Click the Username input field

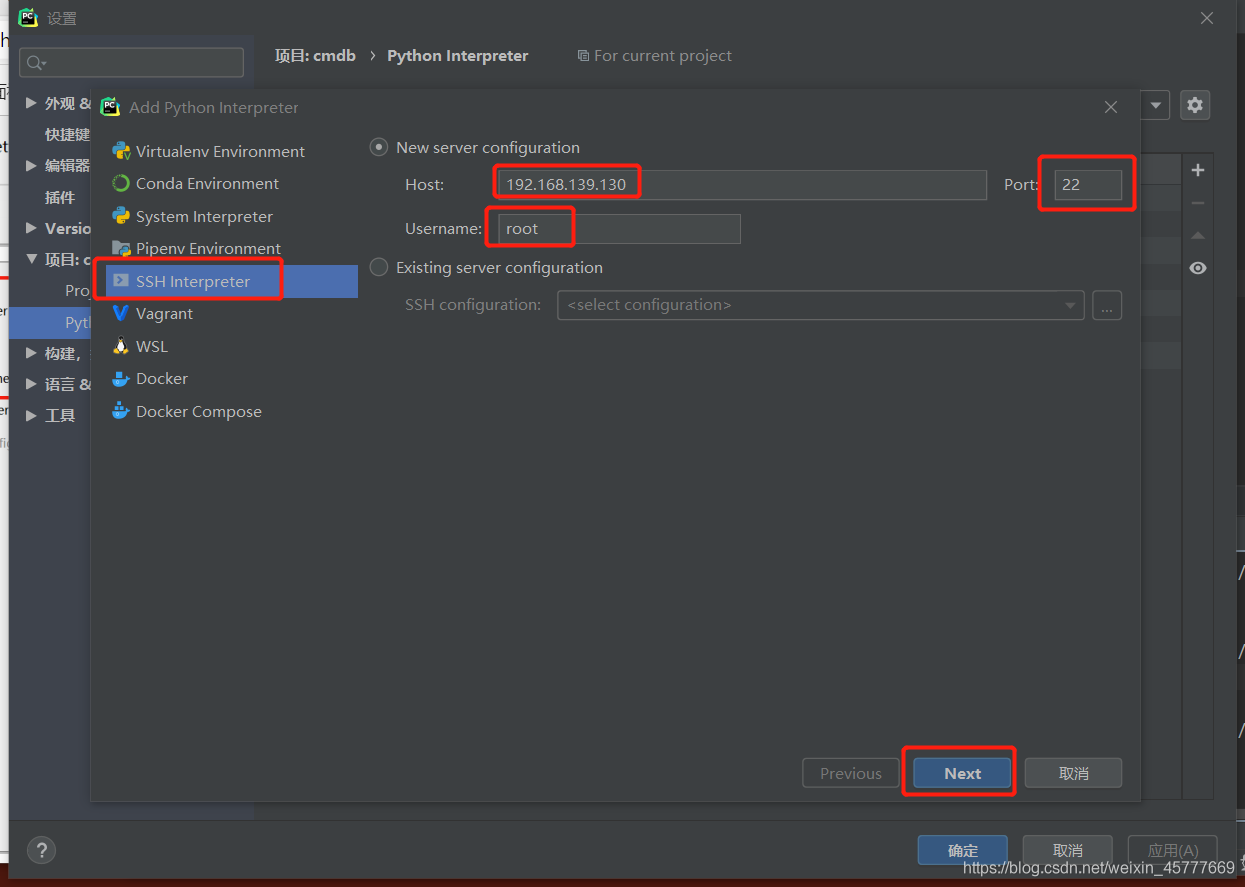coord(618,229)
